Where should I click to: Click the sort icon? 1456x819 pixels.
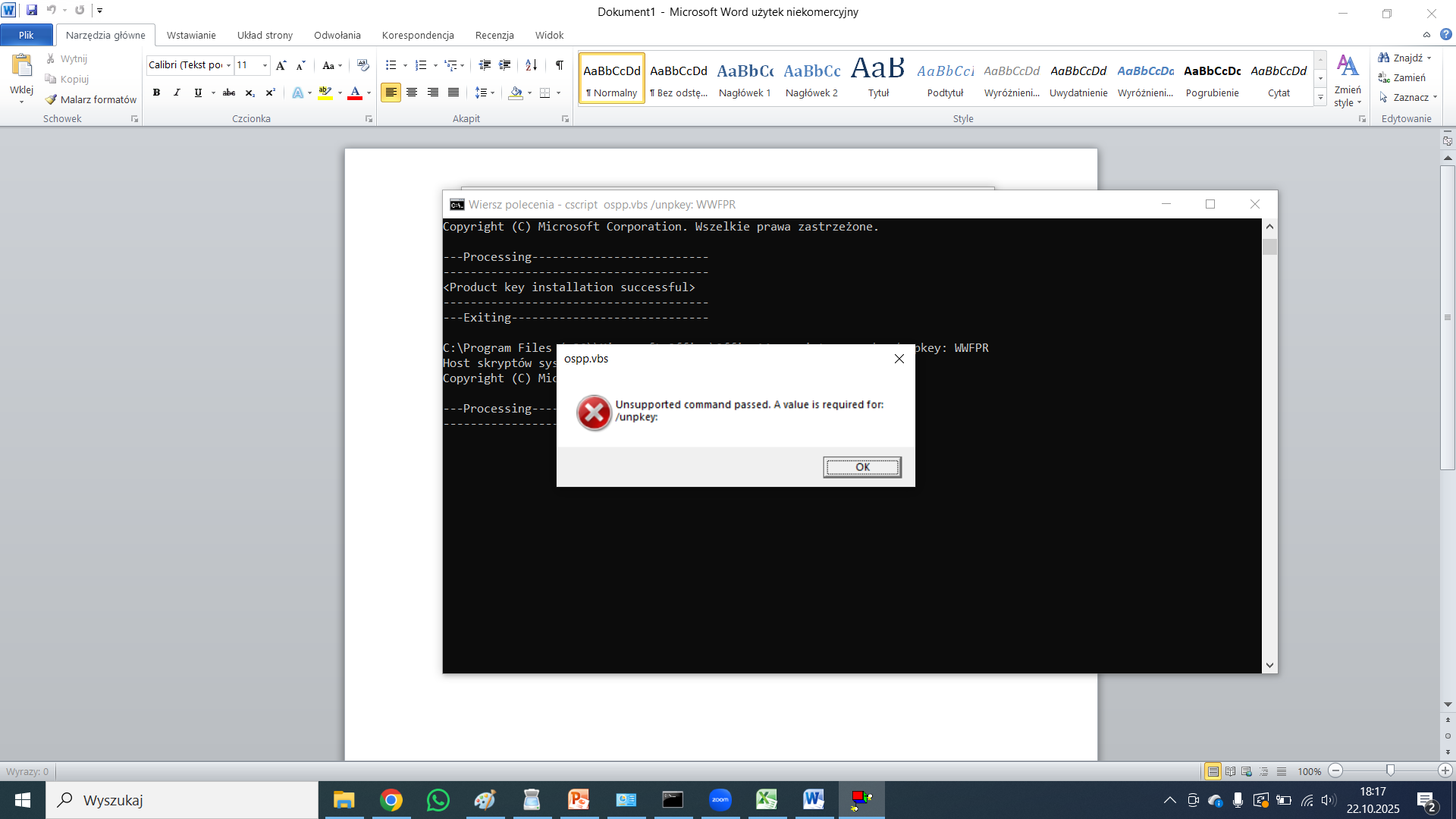tap(532, 65)
